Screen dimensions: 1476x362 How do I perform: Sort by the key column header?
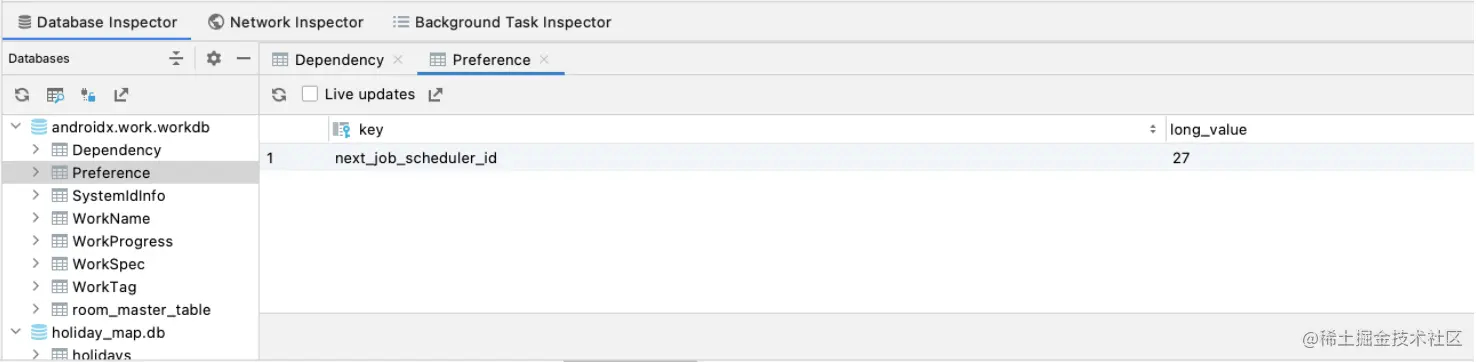click(746, 130)
